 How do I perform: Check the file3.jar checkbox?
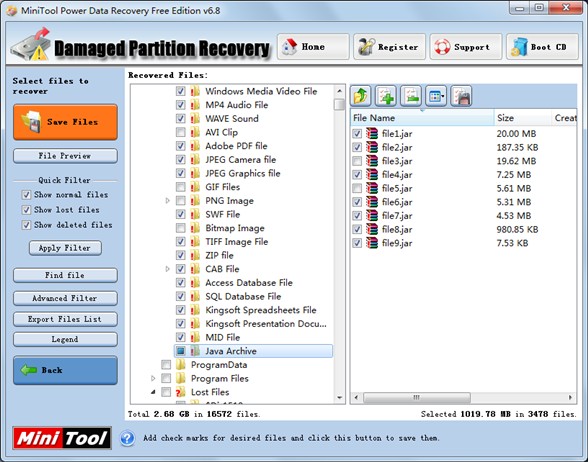tap(357, 161)
